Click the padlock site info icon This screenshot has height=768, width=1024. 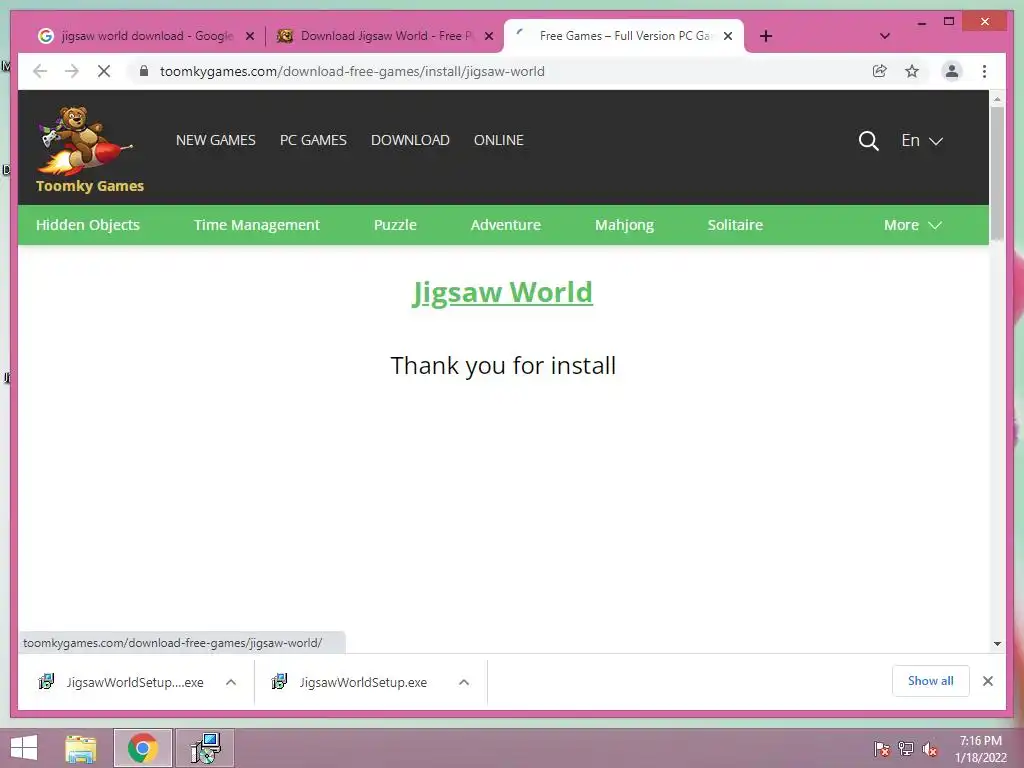pos(144,71)
